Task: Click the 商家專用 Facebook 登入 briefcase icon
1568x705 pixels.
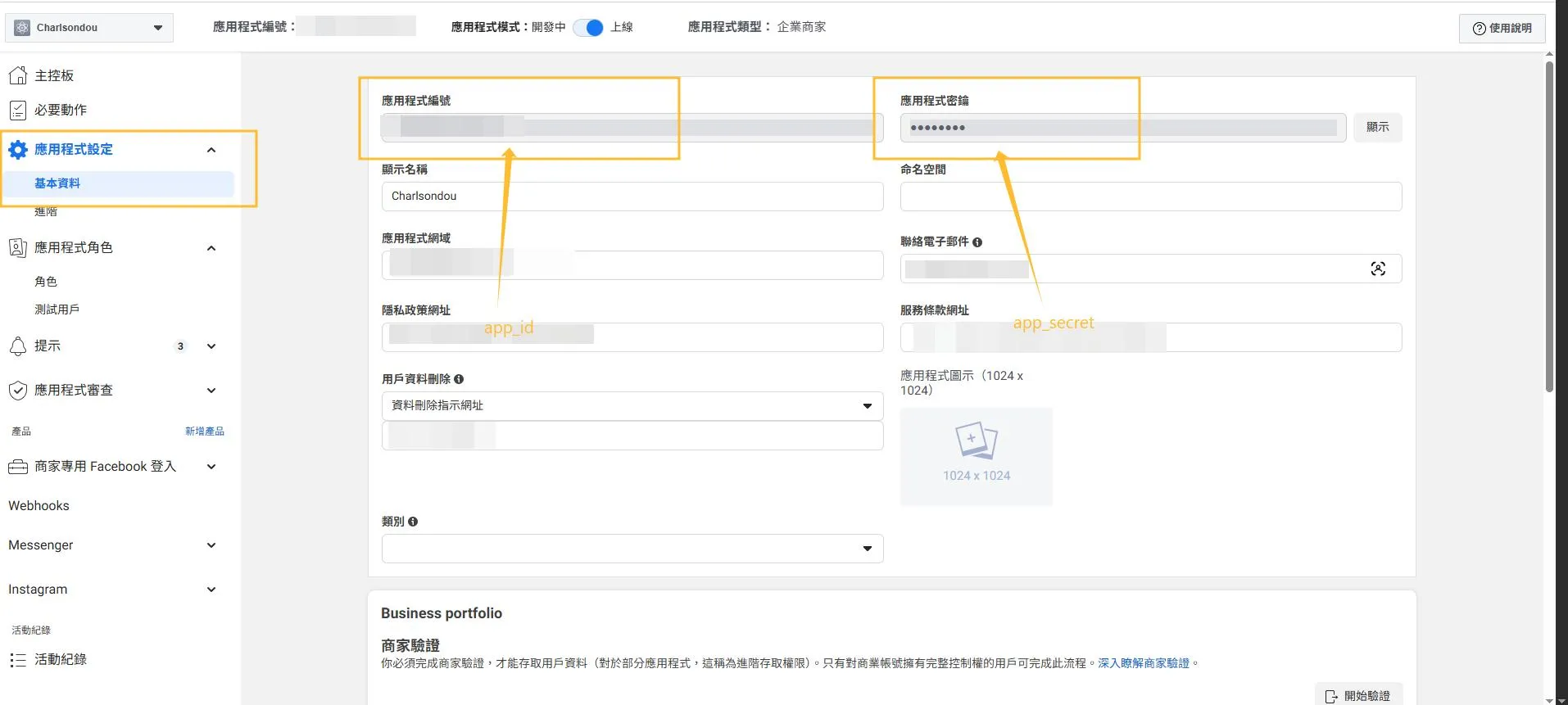Action: pos(18,467)
